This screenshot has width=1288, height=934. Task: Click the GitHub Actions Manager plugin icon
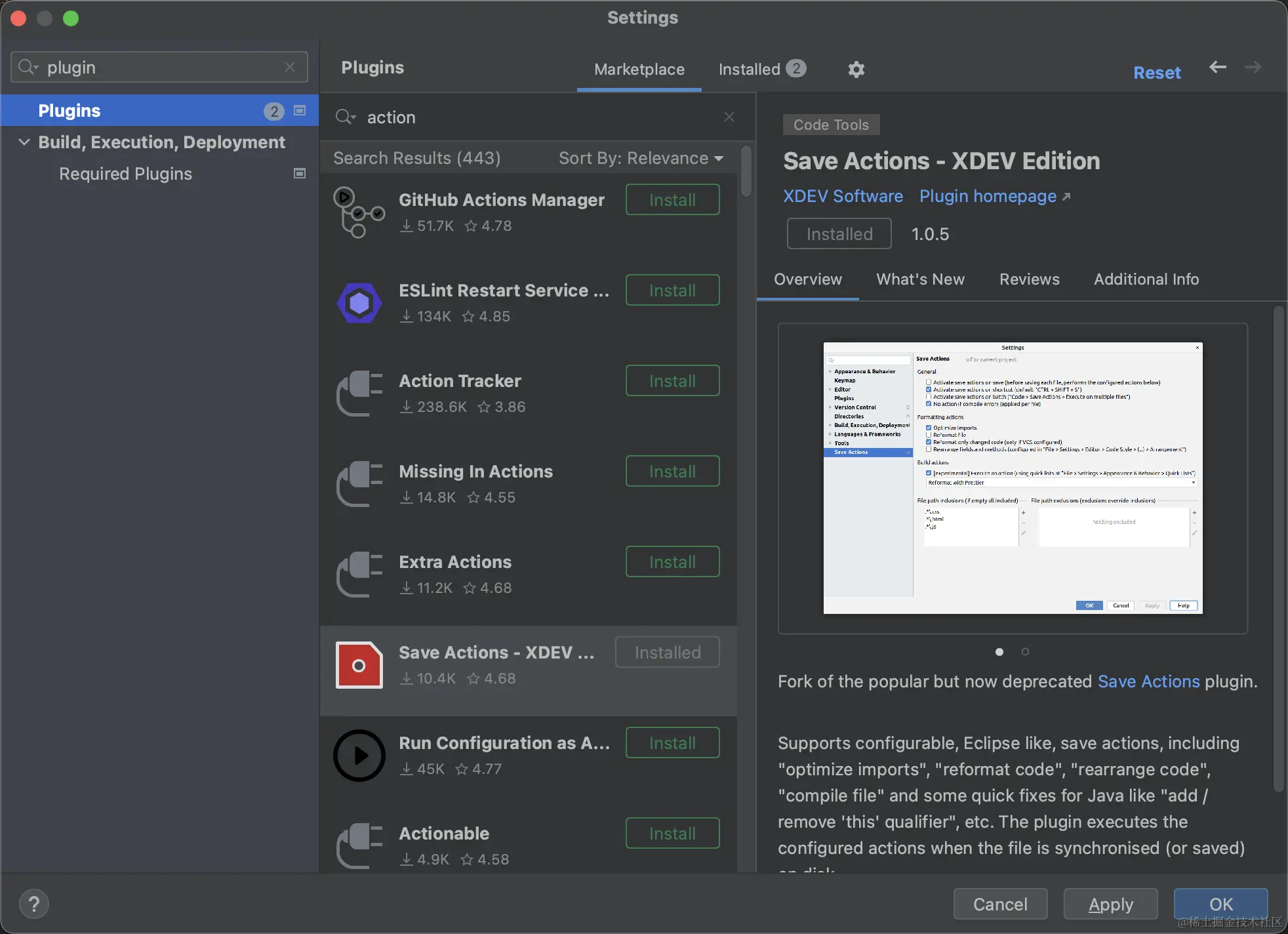358,213
